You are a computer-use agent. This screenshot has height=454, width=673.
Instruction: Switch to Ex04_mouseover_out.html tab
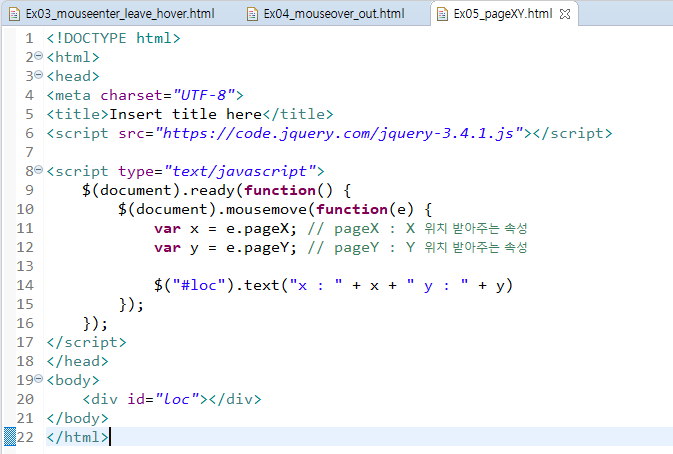[333, 14]
